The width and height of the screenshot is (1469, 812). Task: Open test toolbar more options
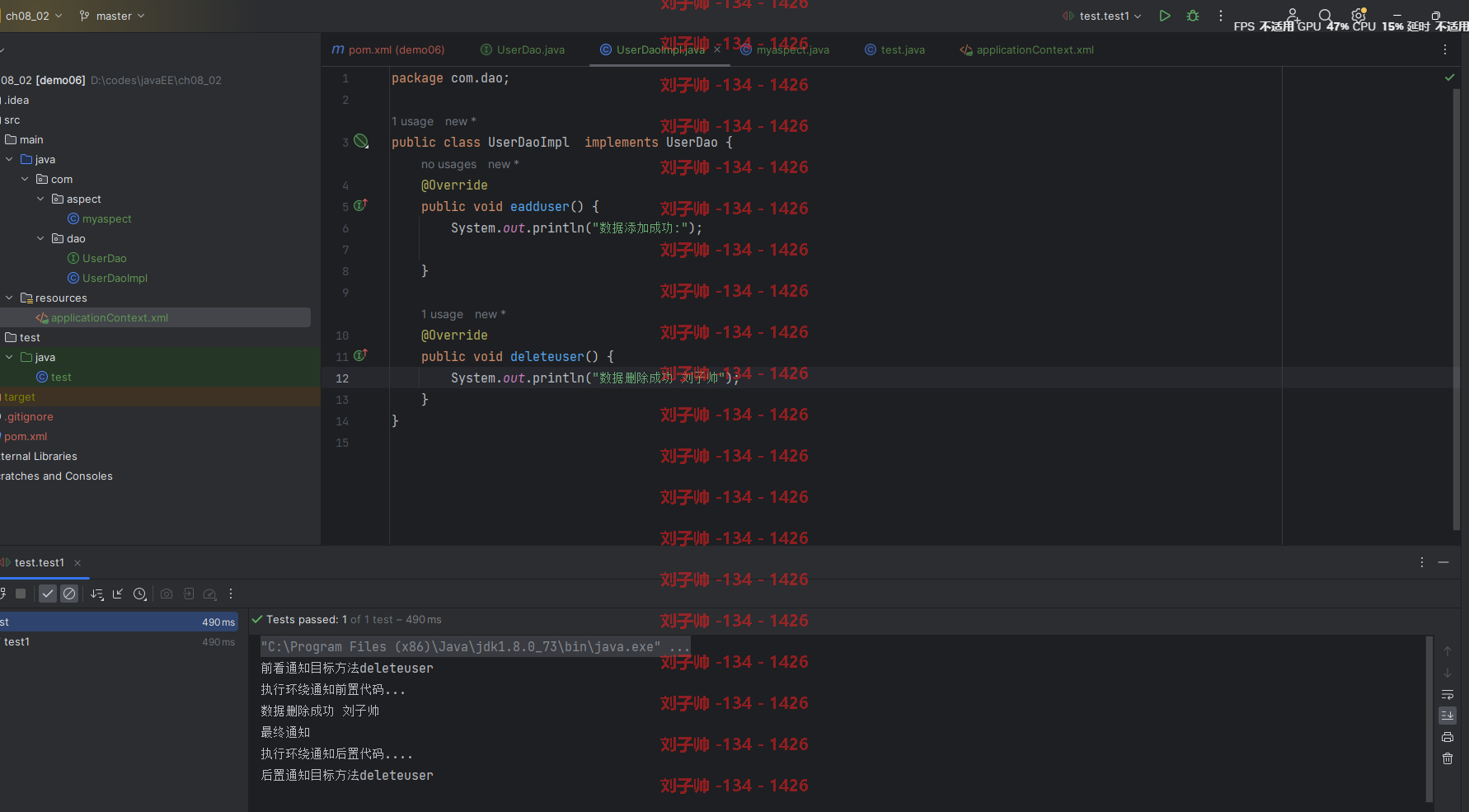[231, 594]
